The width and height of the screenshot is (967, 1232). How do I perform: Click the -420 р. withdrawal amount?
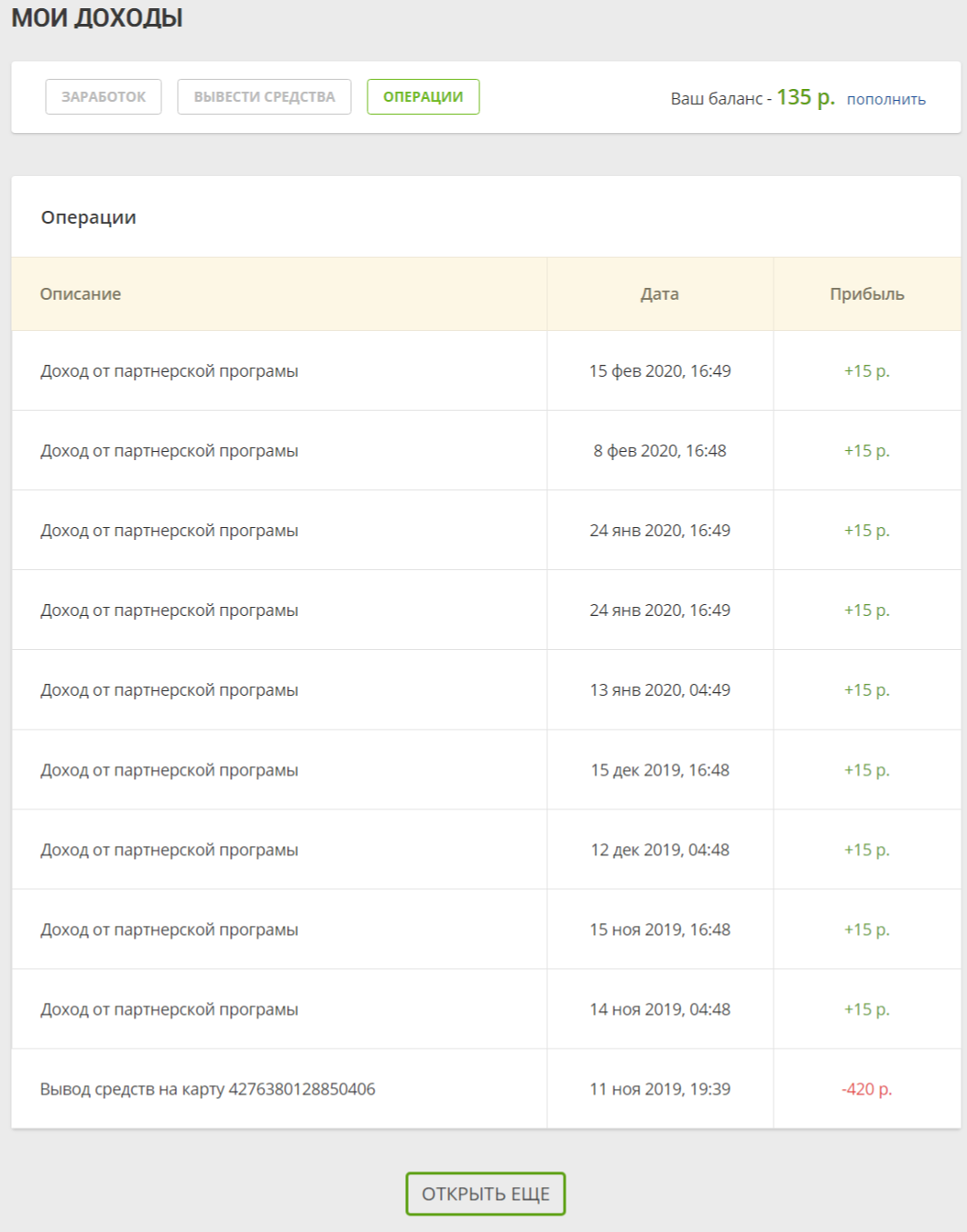pyautogui.click(x=866, y=1089)
